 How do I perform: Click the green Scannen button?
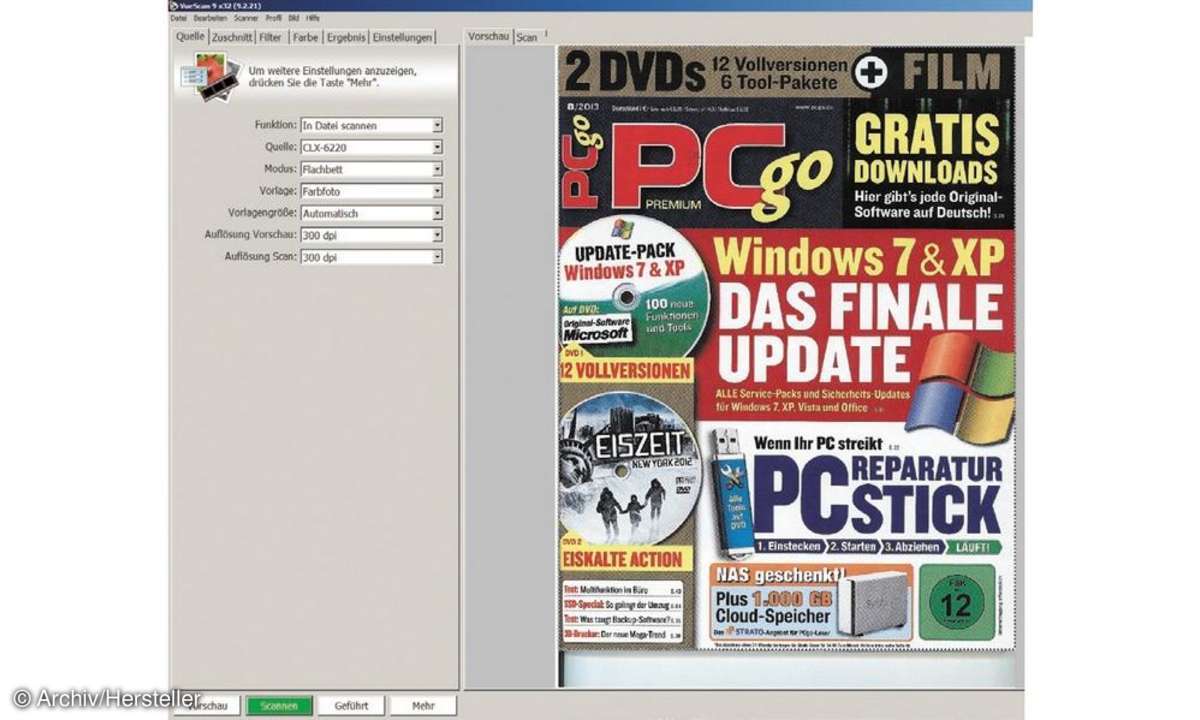tap(279, 705)
